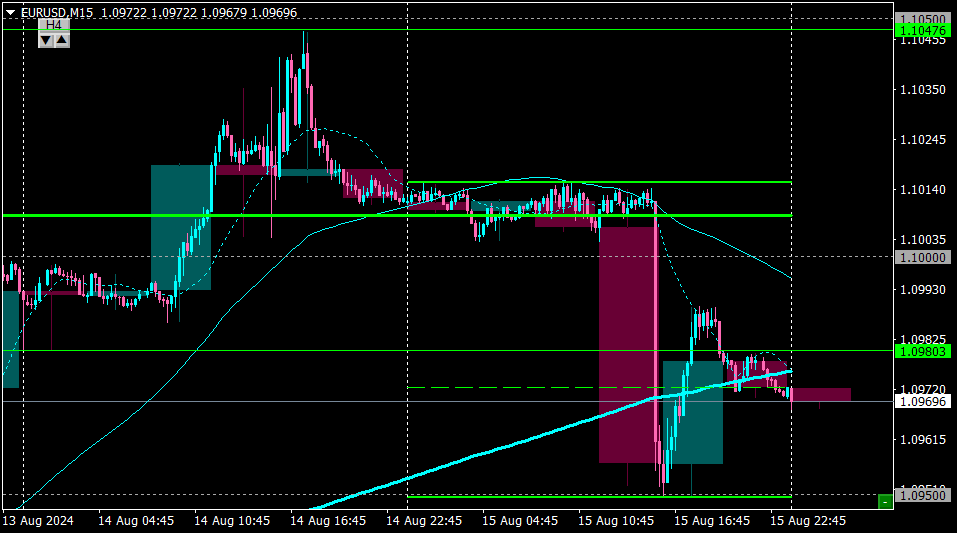Click the 15 Aug 04:45 time label

[x=520, y=521]
